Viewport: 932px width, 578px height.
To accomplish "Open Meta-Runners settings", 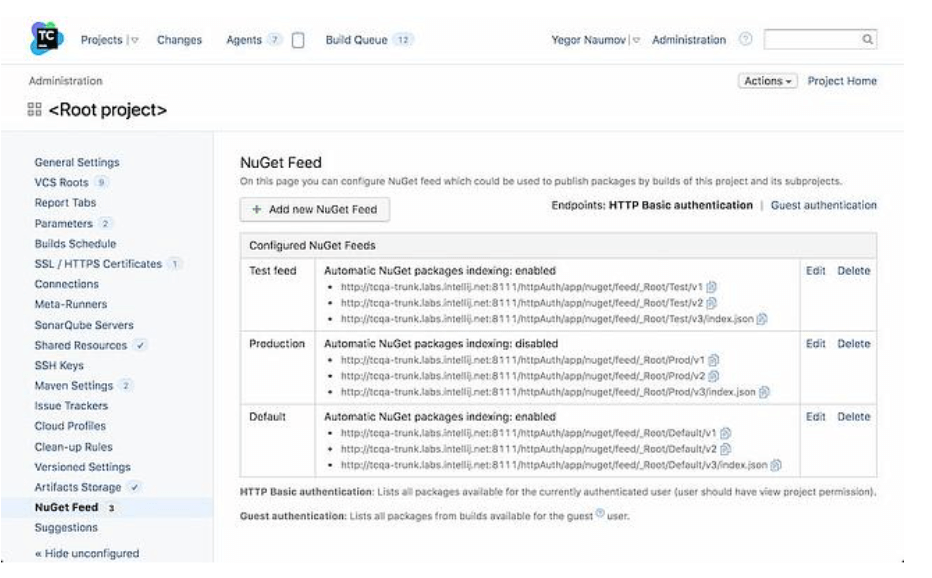I will pyautogui.click(x=71, y=304).
